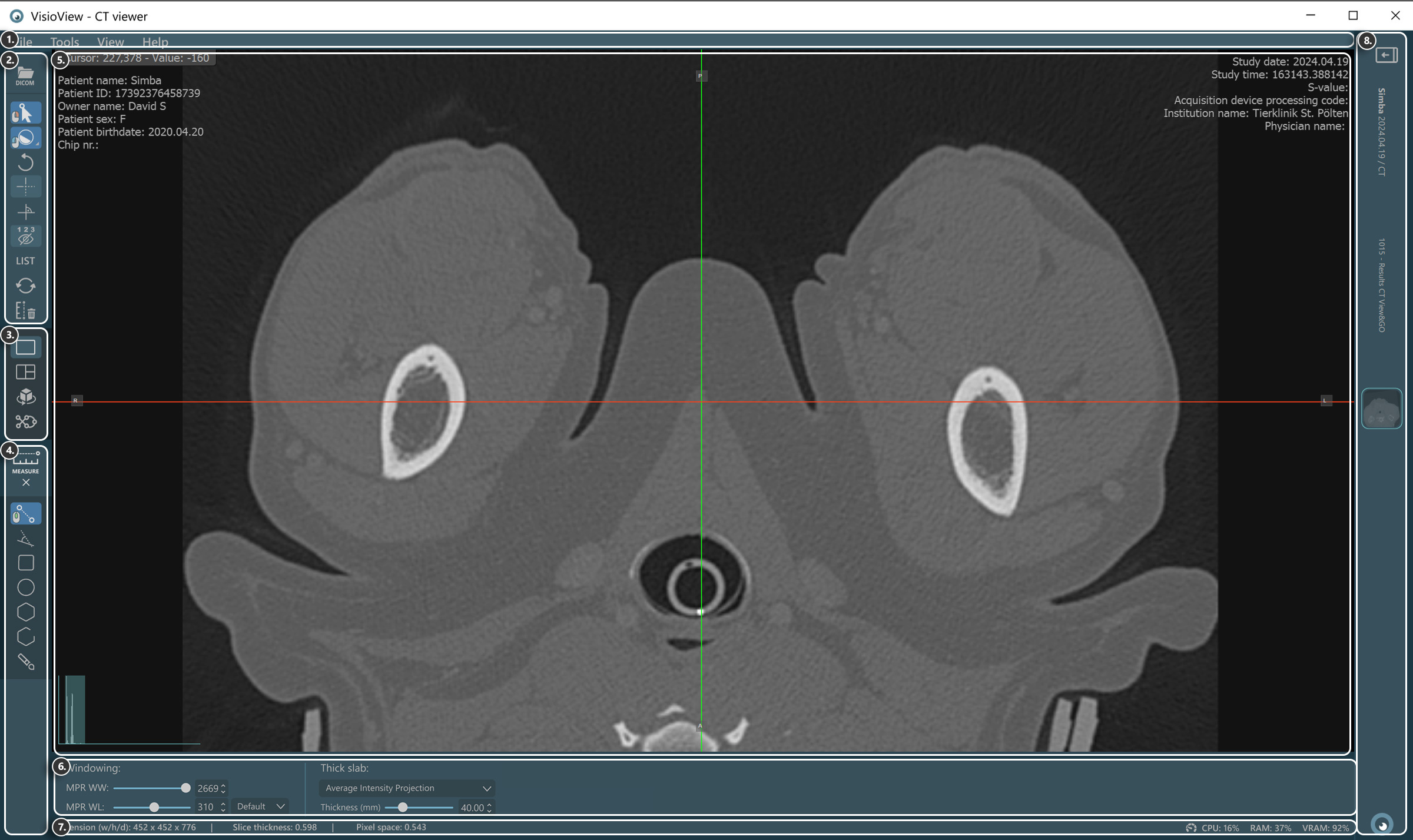This screenshot has height=840, width=1413.
Task: Click the LIST button in toolbar
Action: [25, 261]
